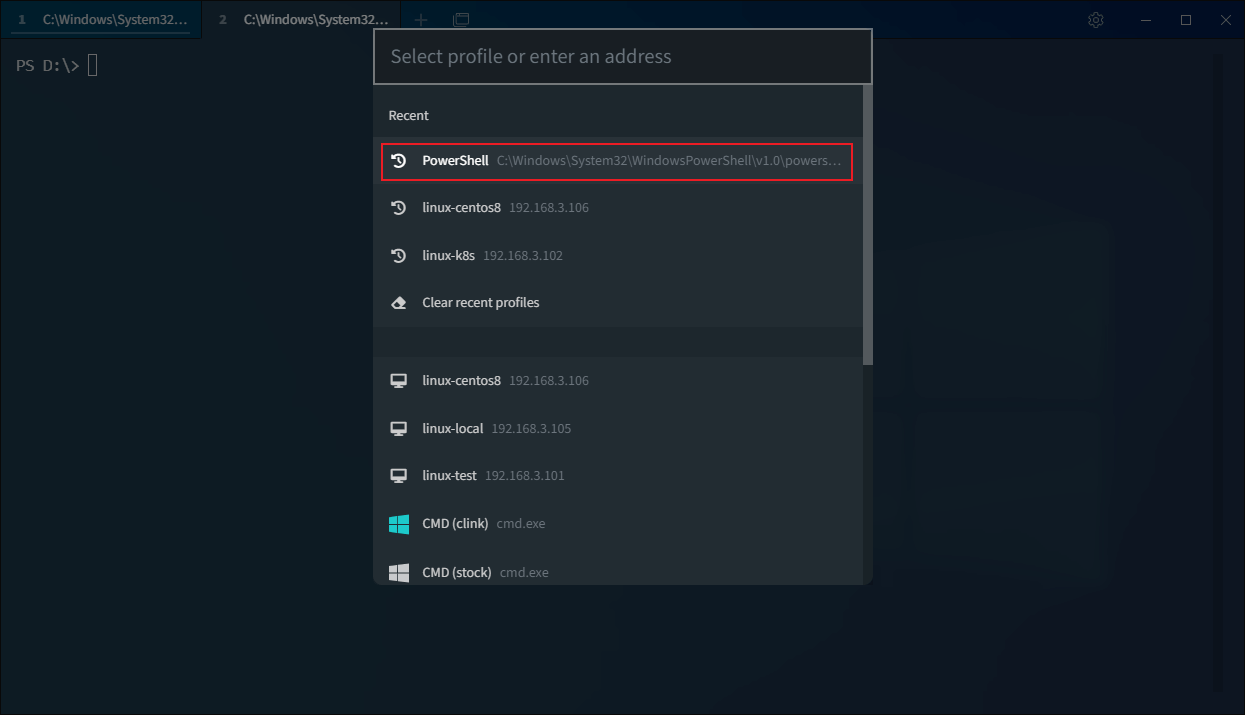This screenshot has width=1245, height=715.
Task: Click the monitor icon beside 192.168.3.106 in the profile list
Action: (x=398, y=381)
